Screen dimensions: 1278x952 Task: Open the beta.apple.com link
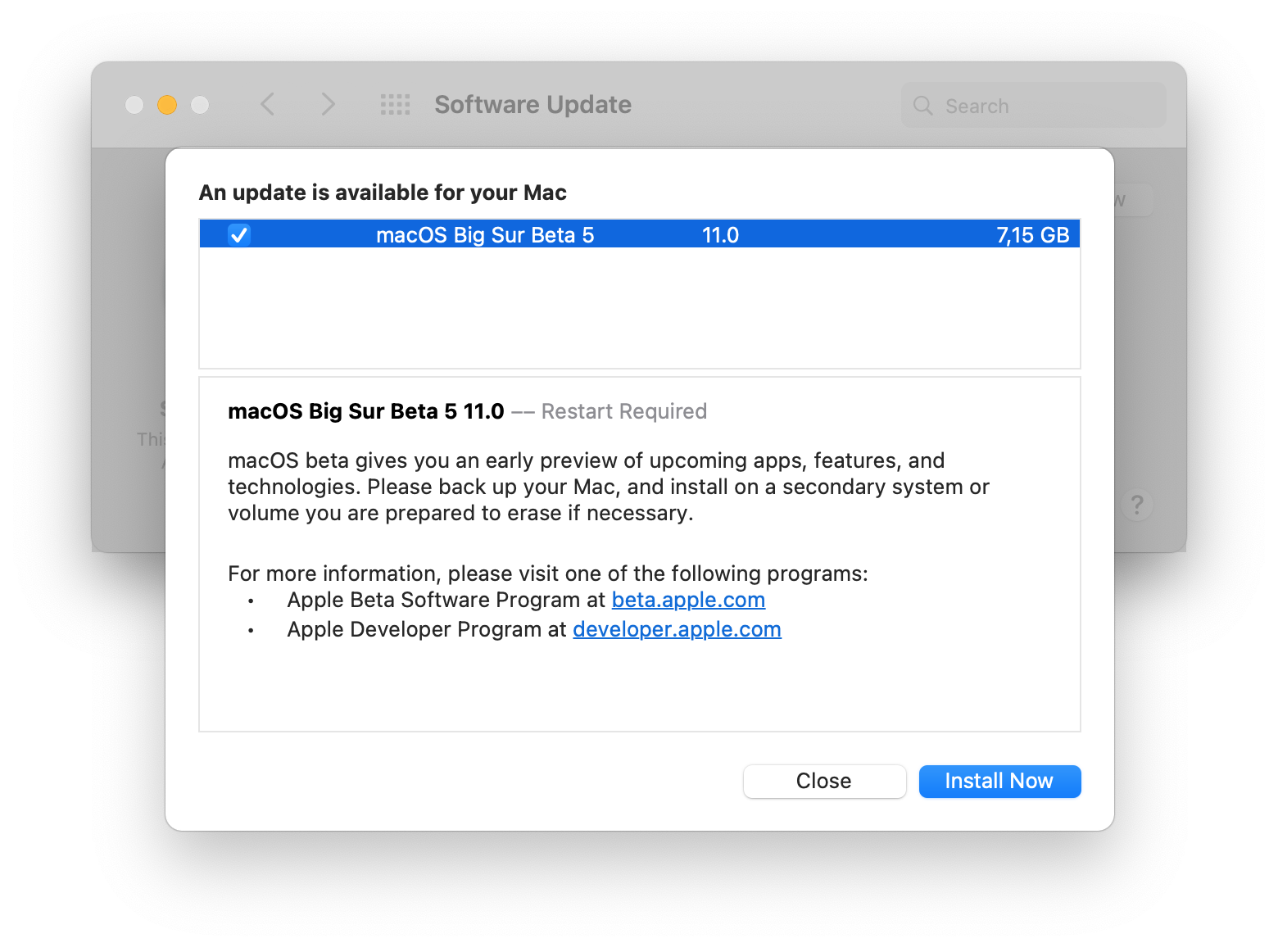tap(688, 600)
